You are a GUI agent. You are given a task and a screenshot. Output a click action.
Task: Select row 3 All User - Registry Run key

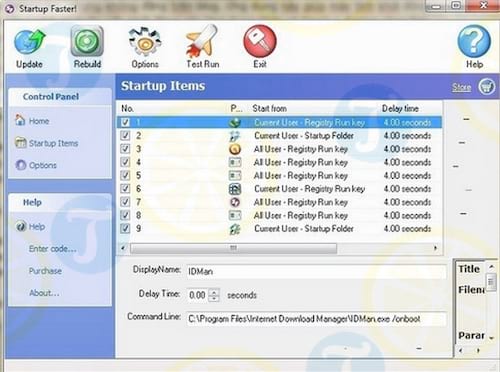pyautogui.click(x=279, y=149)
